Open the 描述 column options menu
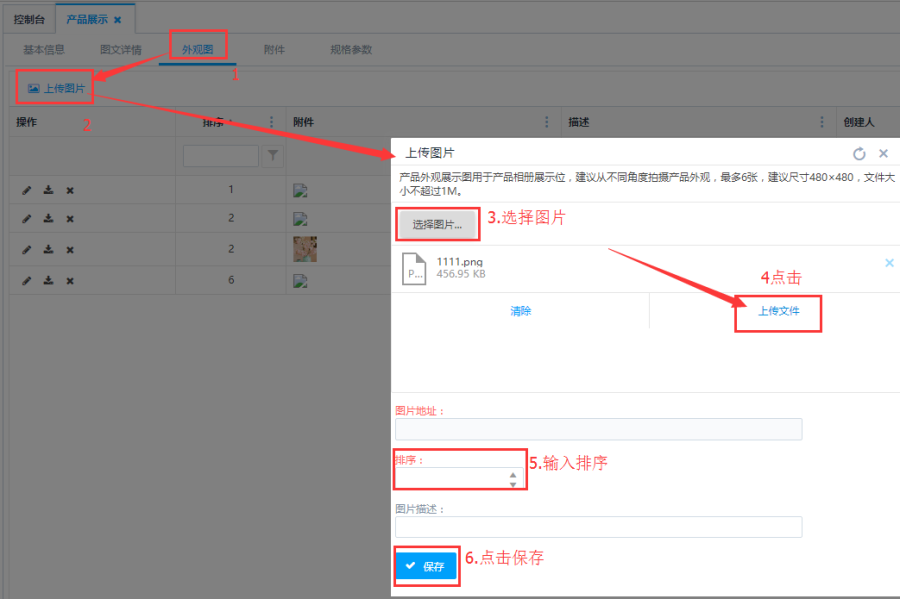The height and width of the screenshot is (599, 900). pos(822,122)
